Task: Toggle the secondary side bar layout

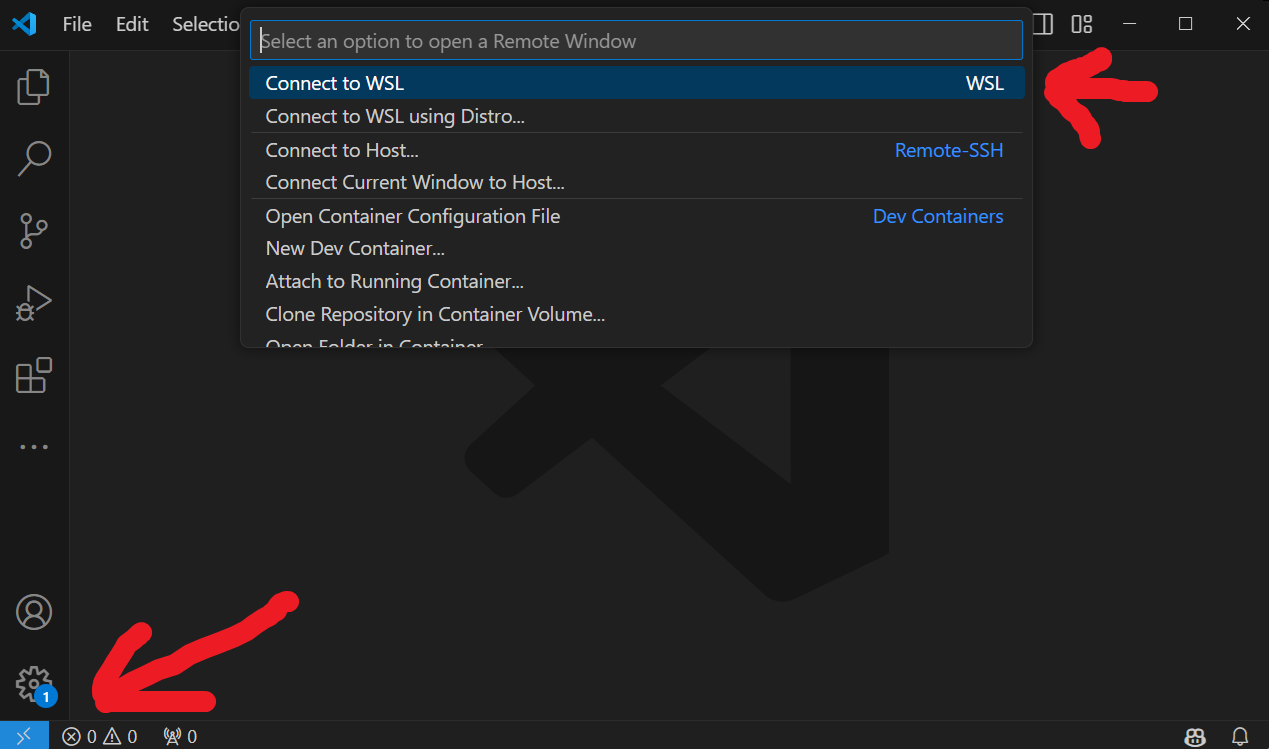Action: point(1042,24)
